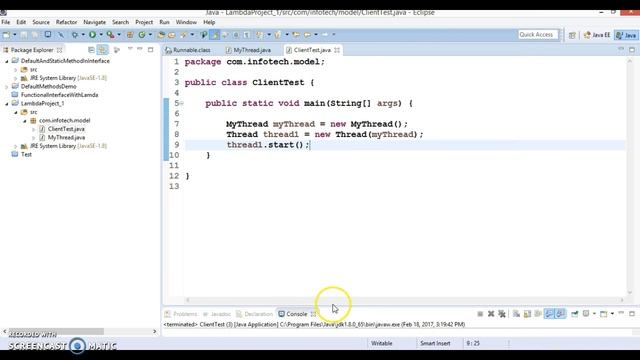640x360 pixels.
Task: Toggle Show Console When Standard Error Changes
Action: (560, 314)
